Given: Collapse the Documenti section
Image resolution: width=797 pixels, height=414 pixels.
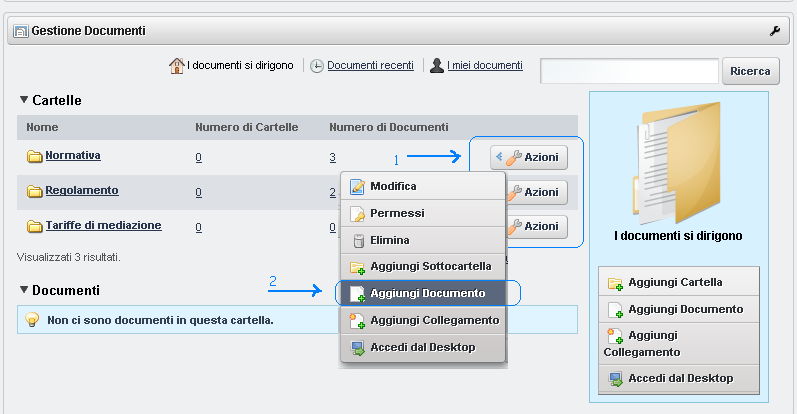Looking at the screenshot, I should click(24, 290).
